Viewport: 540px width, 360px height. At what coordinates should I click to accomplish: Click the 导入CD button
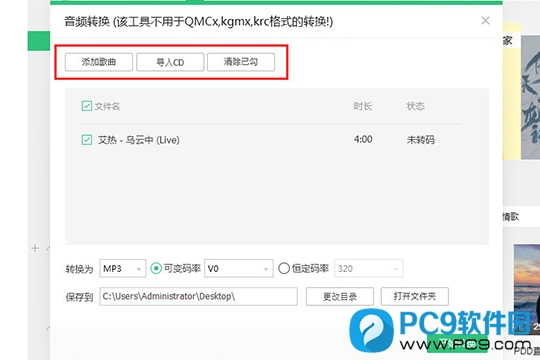[170, 62]
